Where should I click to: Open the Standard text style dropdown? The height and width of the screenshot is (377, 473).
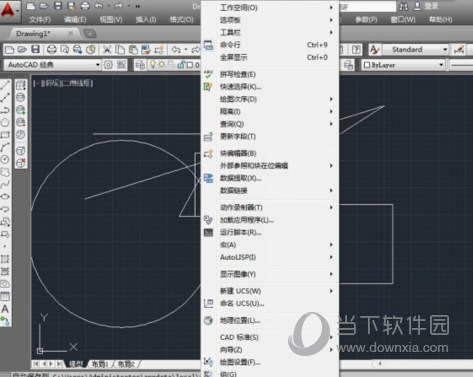[416, 50]
